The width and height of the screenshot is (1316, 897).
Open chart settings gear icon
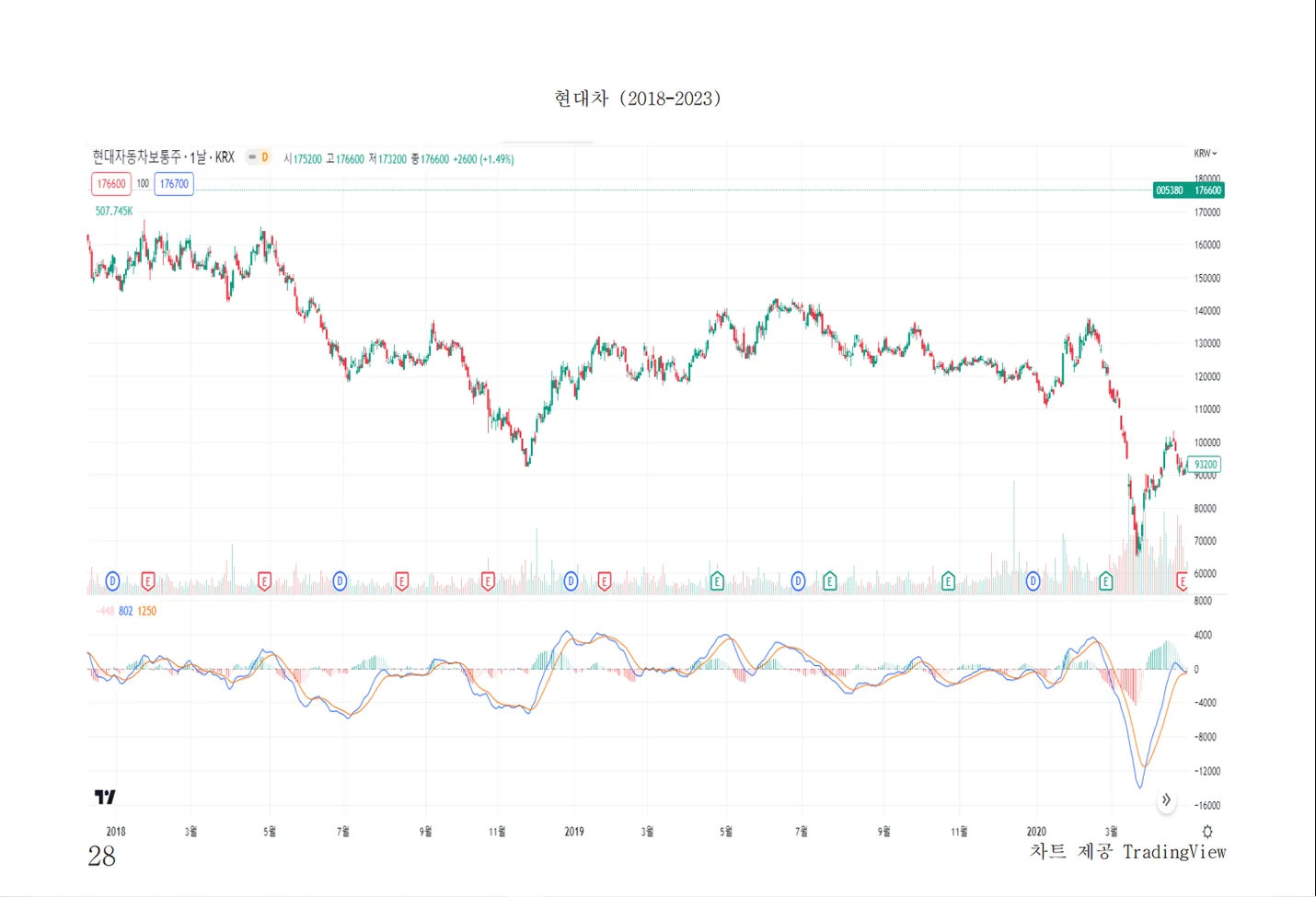pyautogui.click(x=1207, y=832)
